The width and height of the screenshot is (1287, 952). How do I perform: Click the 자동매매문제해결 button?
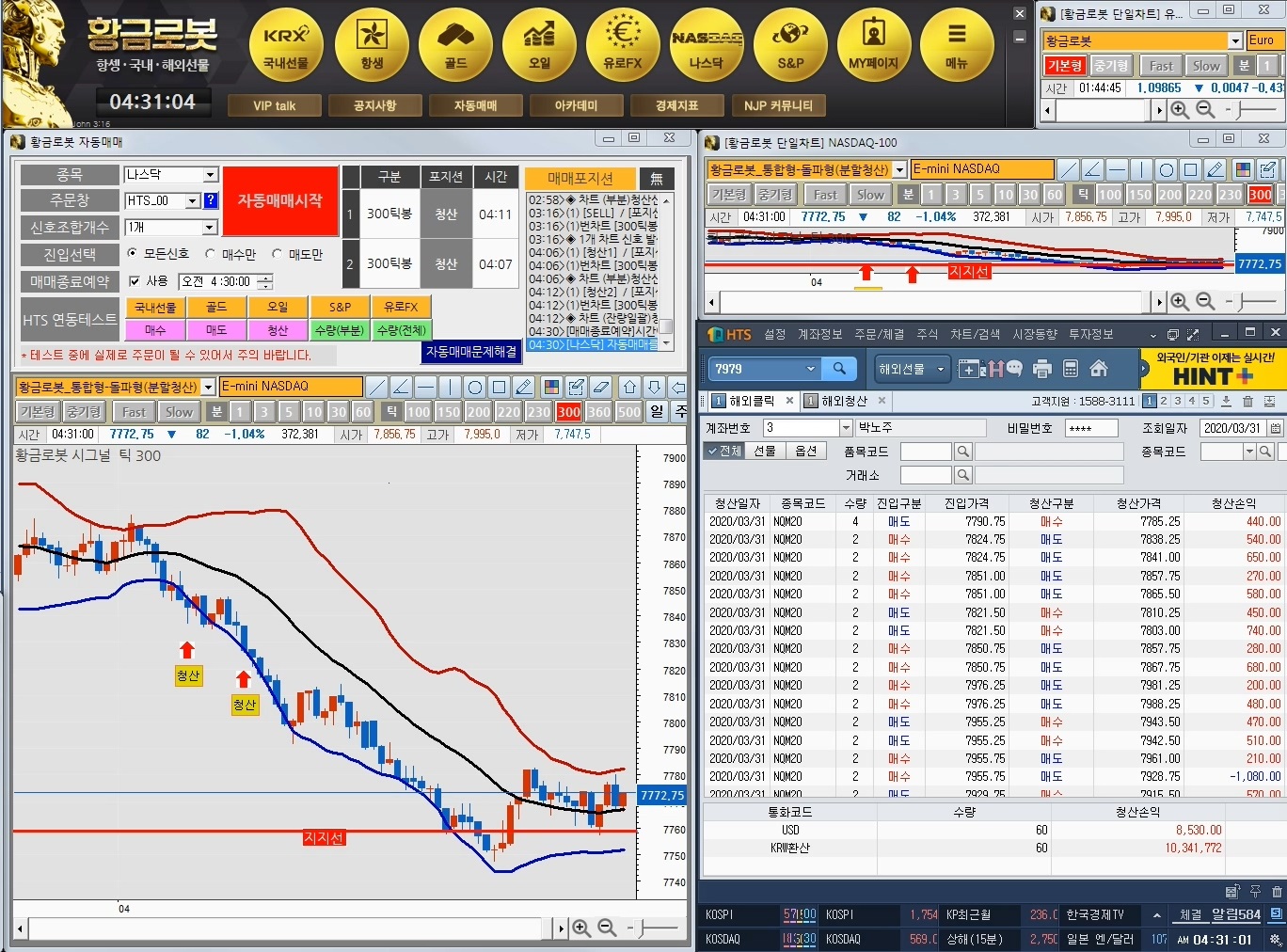click(471, 351)
